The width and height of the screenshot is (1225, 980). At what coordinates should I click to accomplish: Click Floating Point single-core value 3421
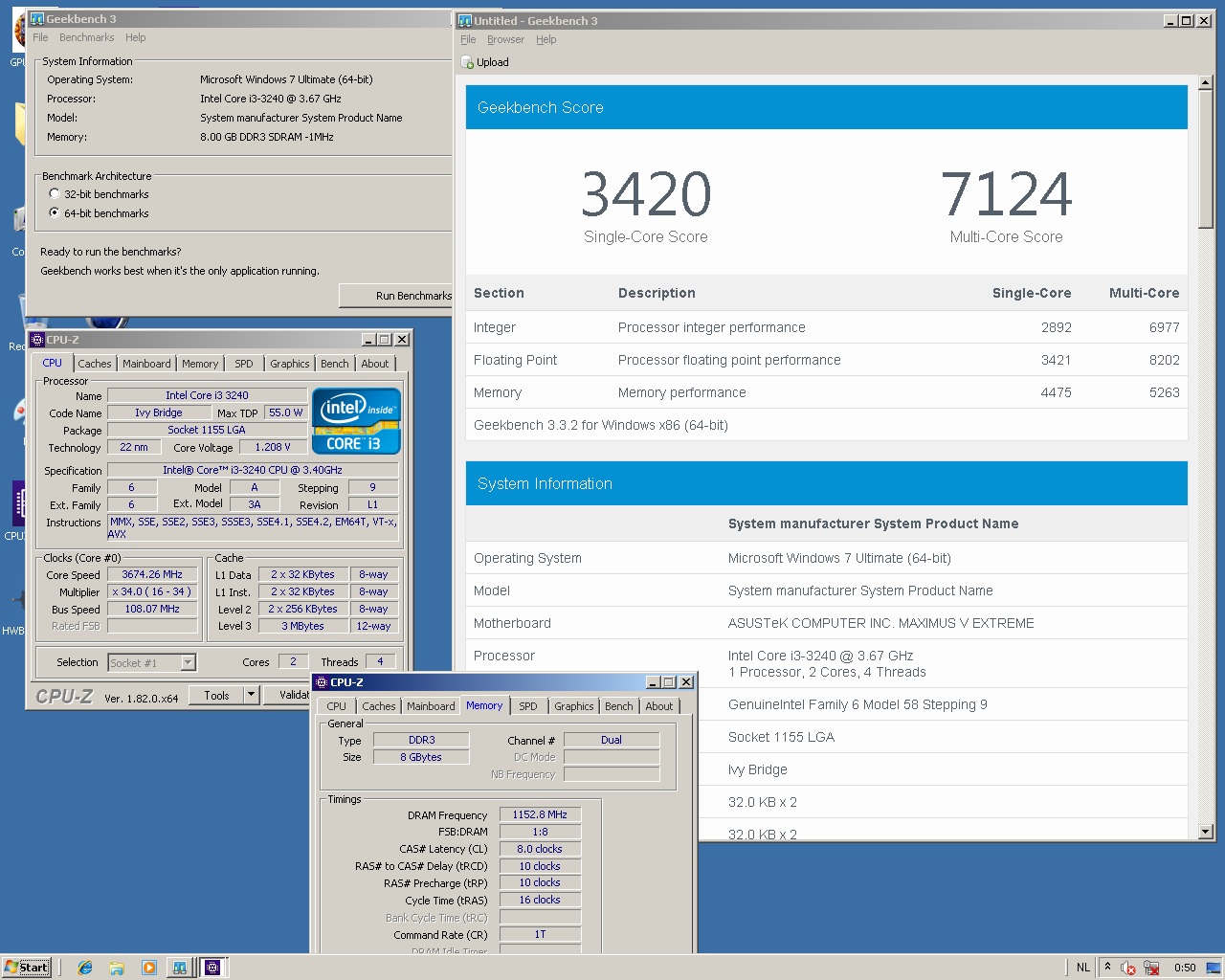(x=1056, y=360)
